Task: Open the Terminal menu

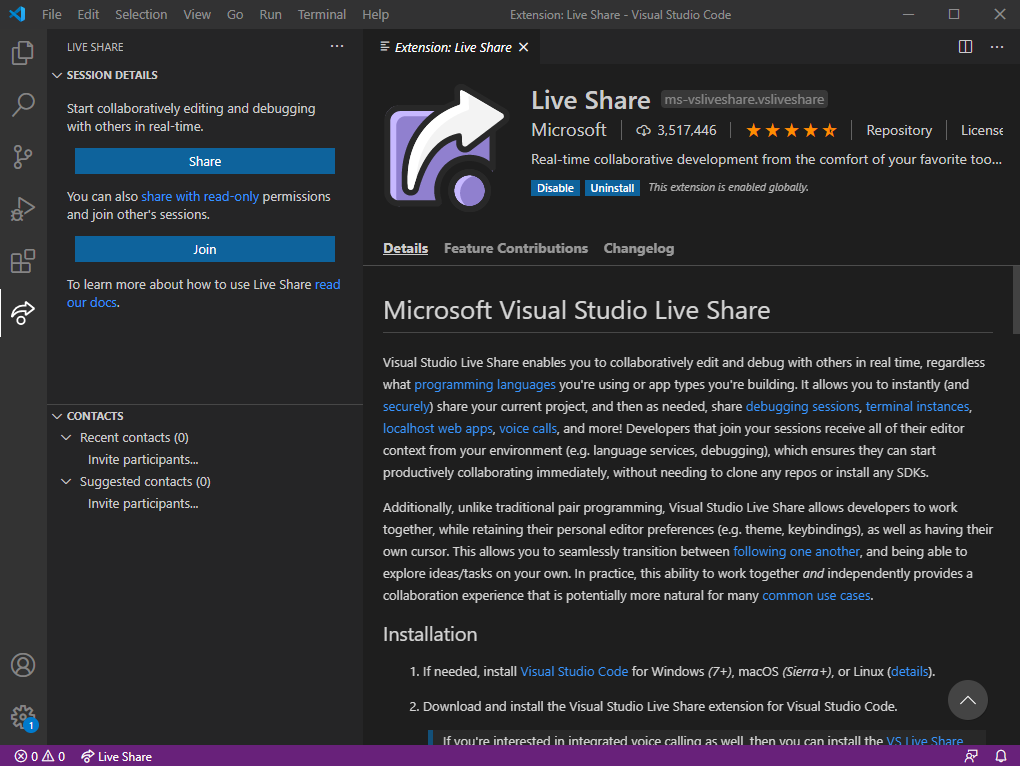Action: [321, 14]
